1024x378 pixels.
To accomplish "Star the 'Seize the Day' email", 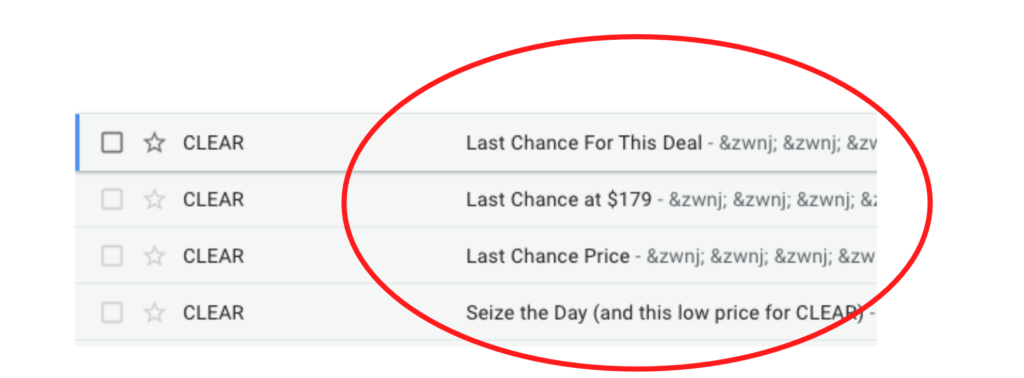I will pyautogui.click(x=154, y=313).
